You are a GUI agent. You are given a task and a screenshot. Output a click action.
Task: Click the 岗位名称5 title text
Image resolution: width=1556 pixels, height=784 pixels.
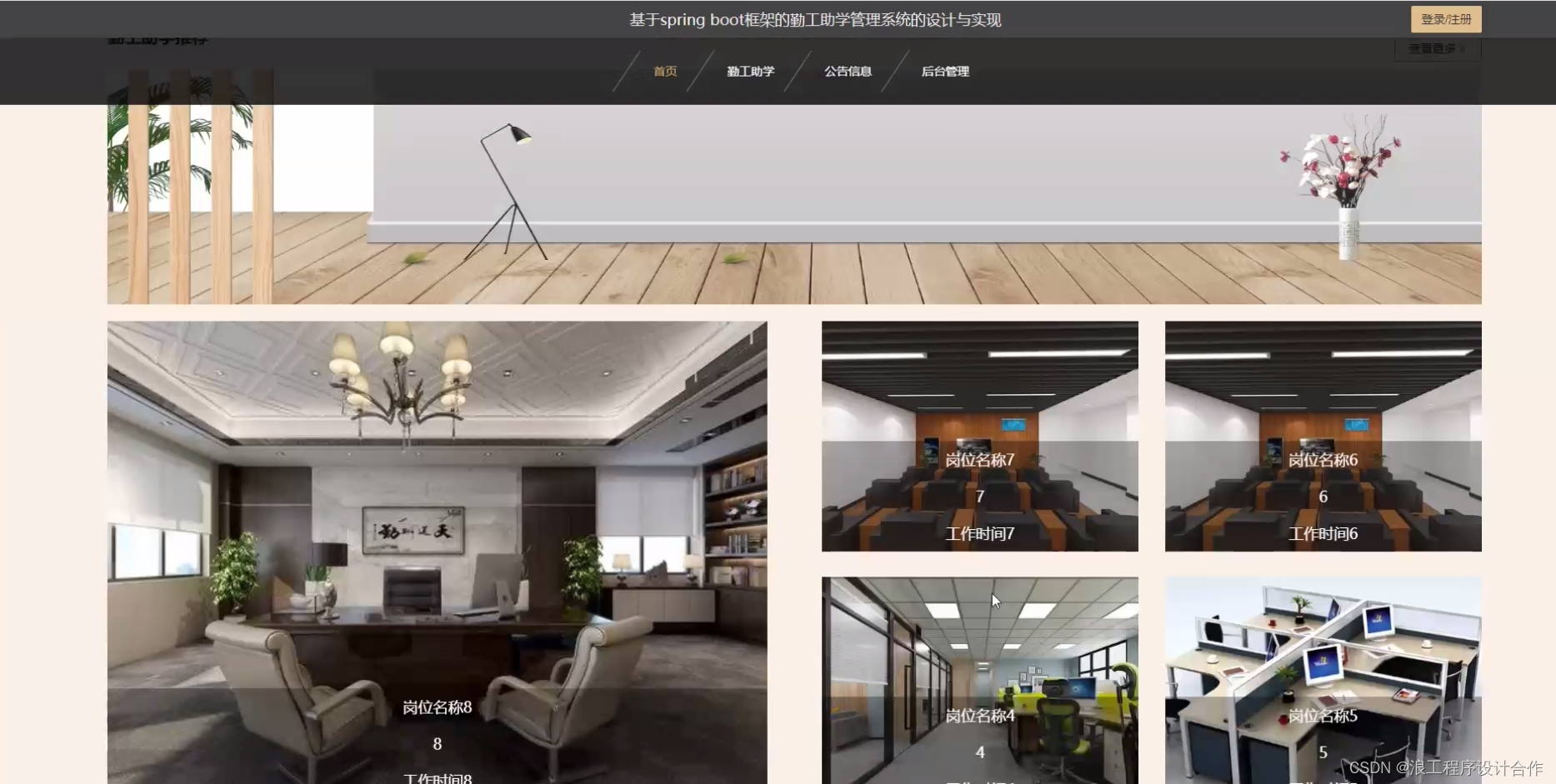point(1323,716)
